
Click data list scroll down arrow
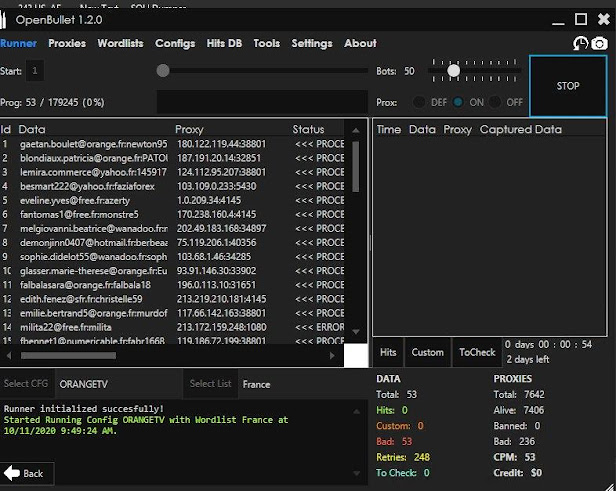click(x=356, y=332)
